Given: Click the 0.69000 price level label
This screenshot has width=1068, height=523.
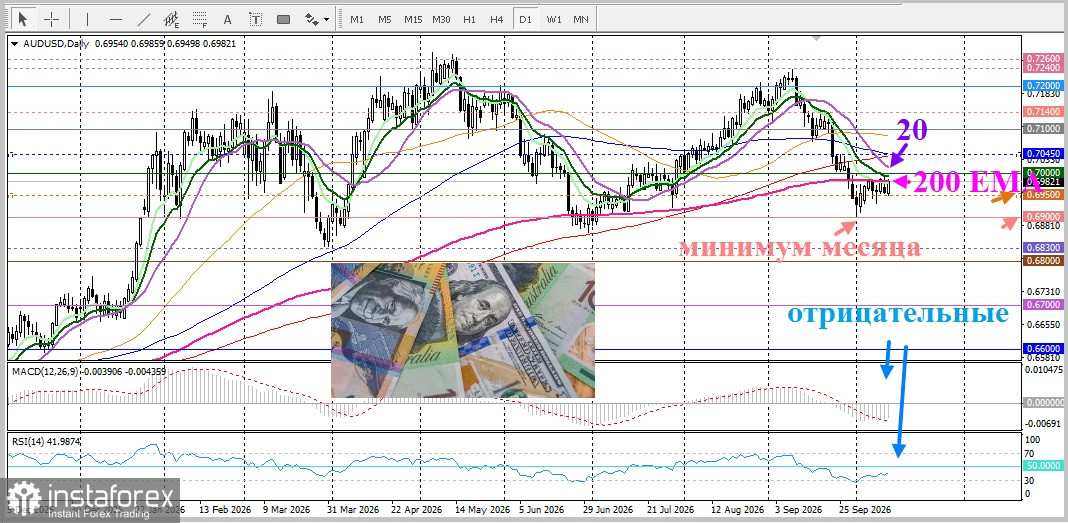Looking at the screenshot, I should (x=1041, y=217).
